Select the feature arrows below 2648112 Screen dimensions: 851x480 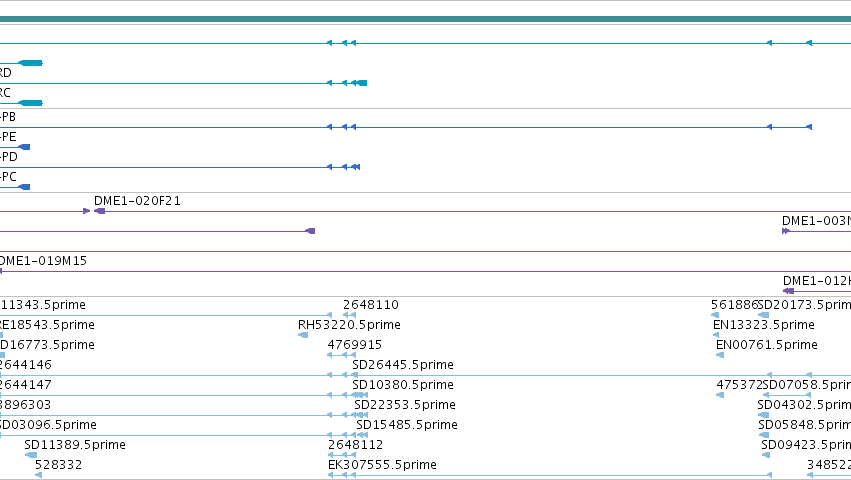(x=342, y=455)
